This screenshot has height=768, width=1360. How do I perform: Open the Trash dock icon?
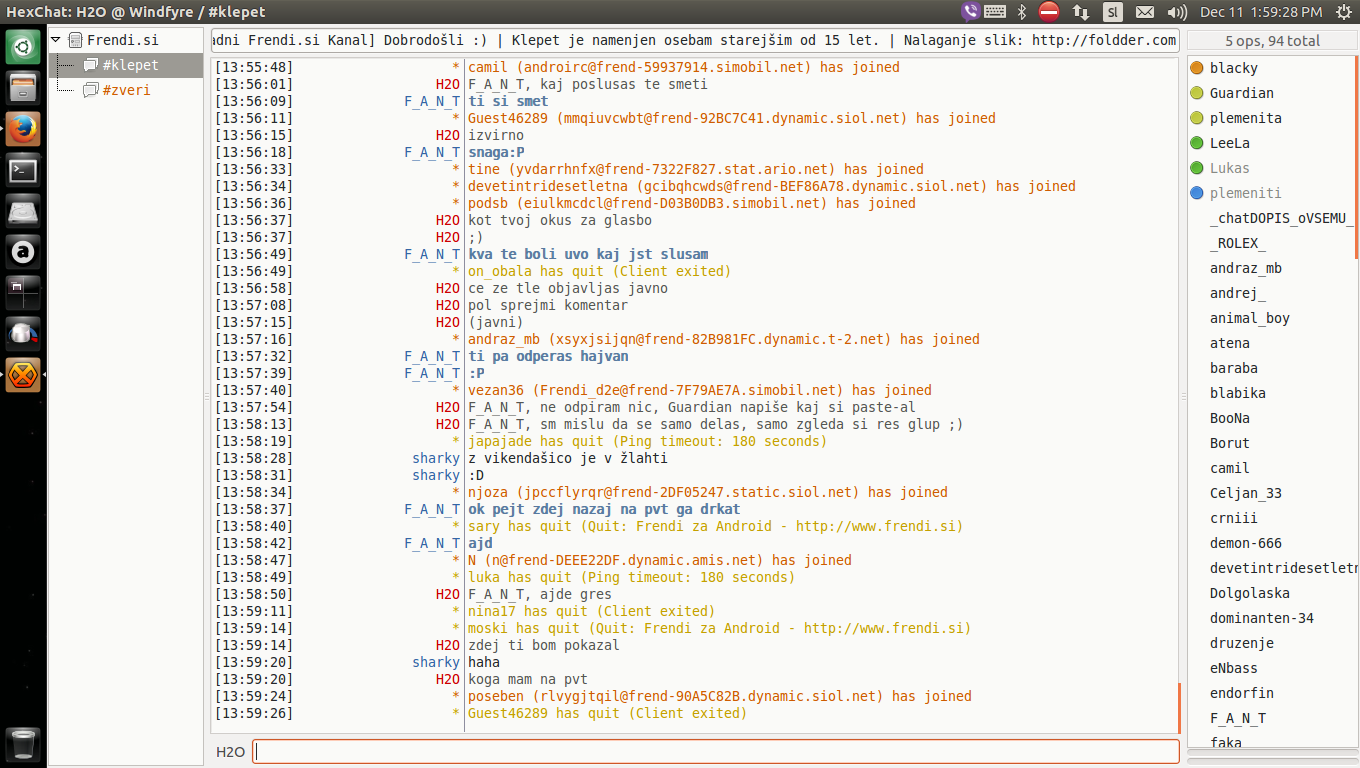click(x=24, y=745)
